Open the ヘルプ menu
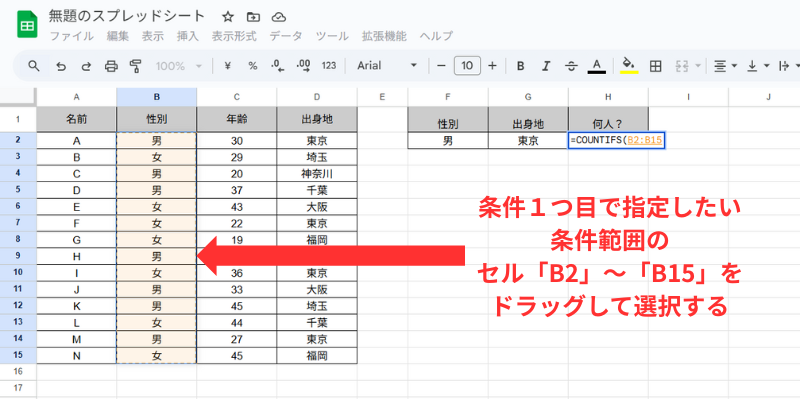800x399 pixels. pyautogui.click(x=436, y=36)
